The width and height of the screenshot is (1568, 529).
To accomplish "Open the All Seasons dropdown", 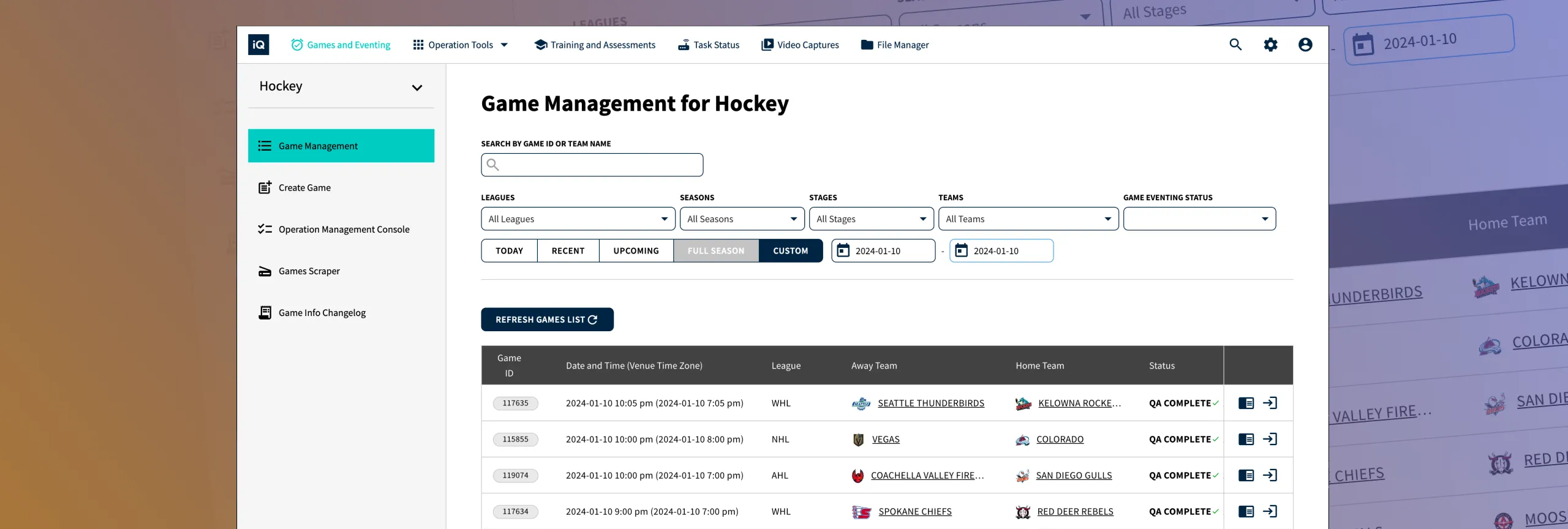I will pos(742,219).
